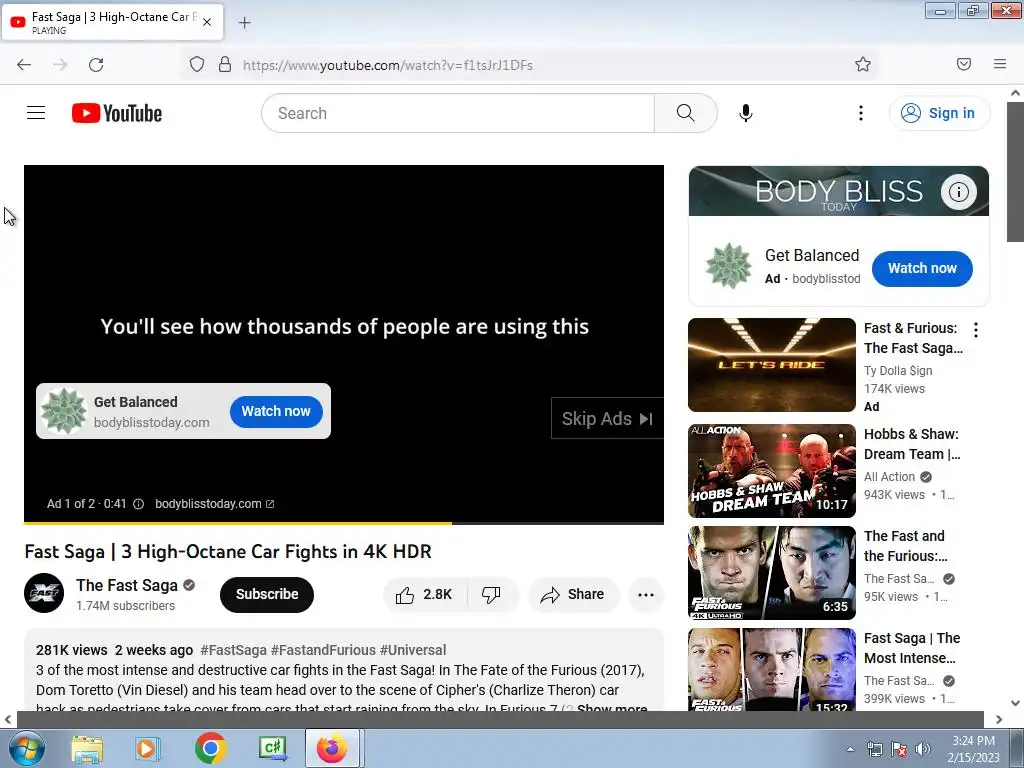Viewport: 1024px width, 768px height.
Task: Open Chrome from taskbar
Action: point(210,748)
